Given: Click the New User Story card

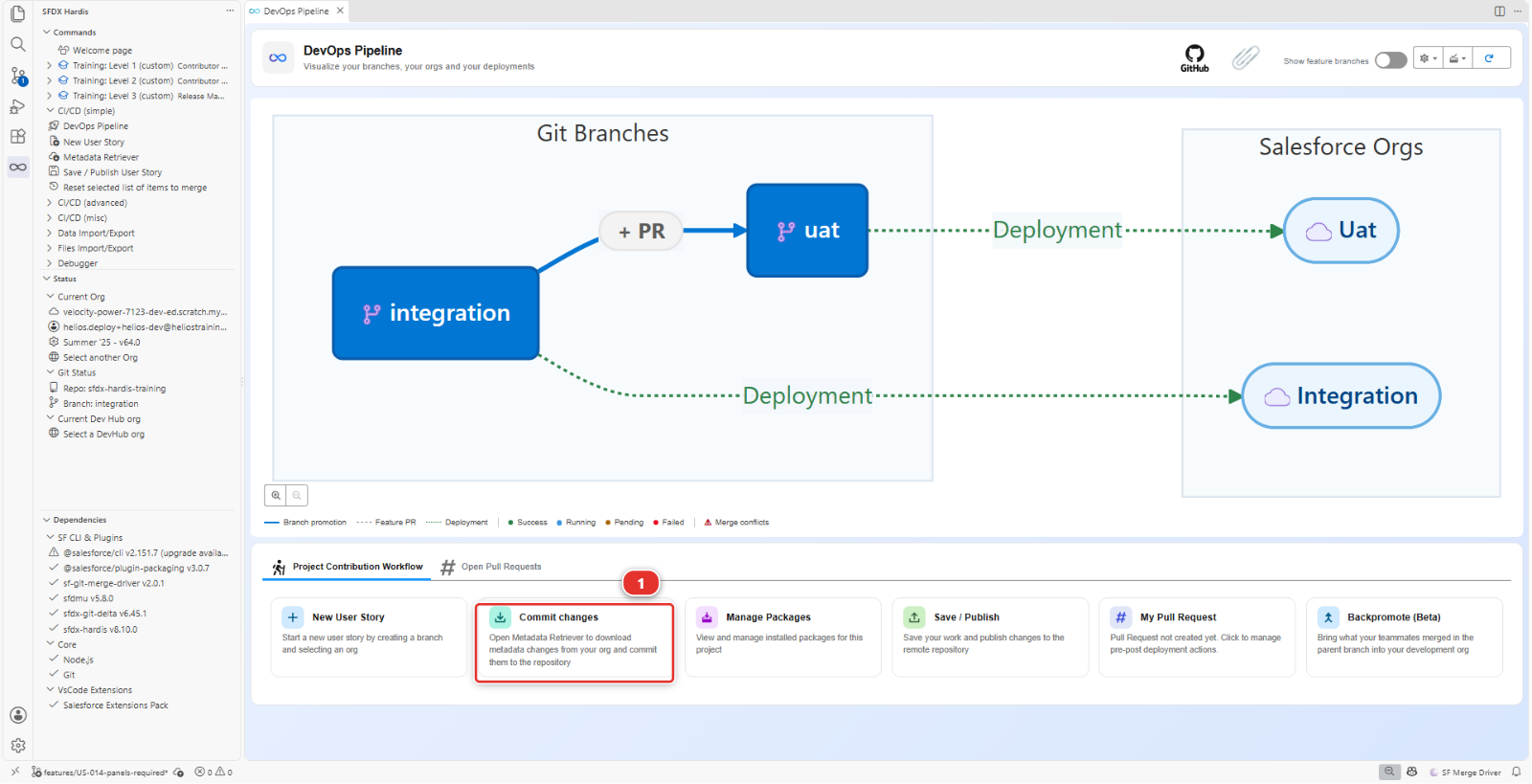Looking at the screenshot, I should [369, 638].
